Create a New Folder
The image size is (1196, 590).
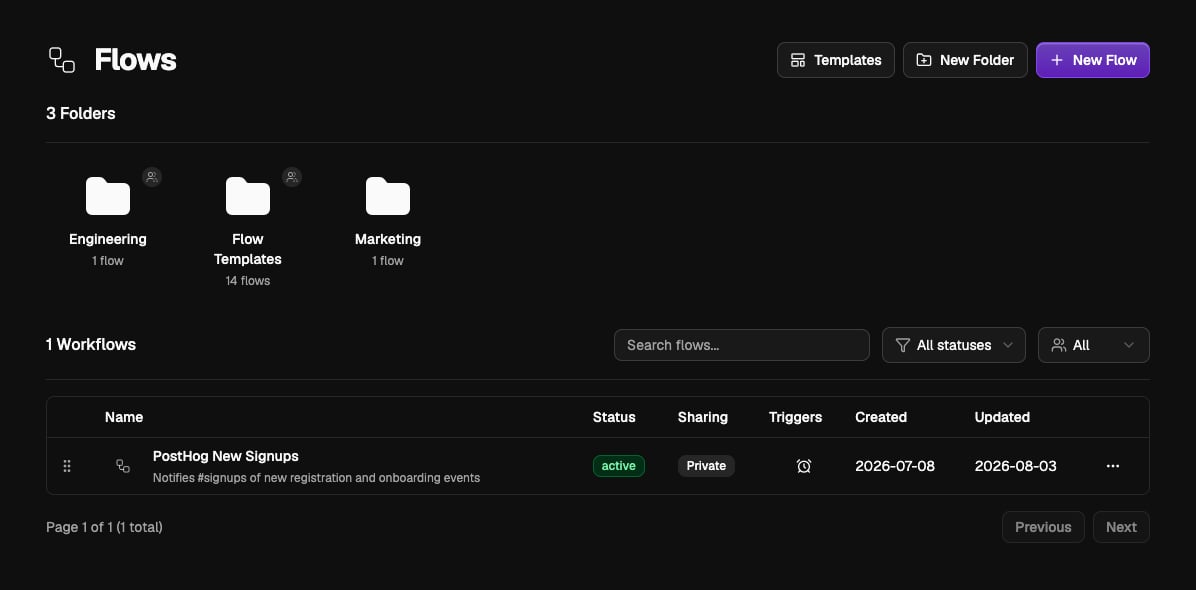pyautogui.click(x=965, y=60)
